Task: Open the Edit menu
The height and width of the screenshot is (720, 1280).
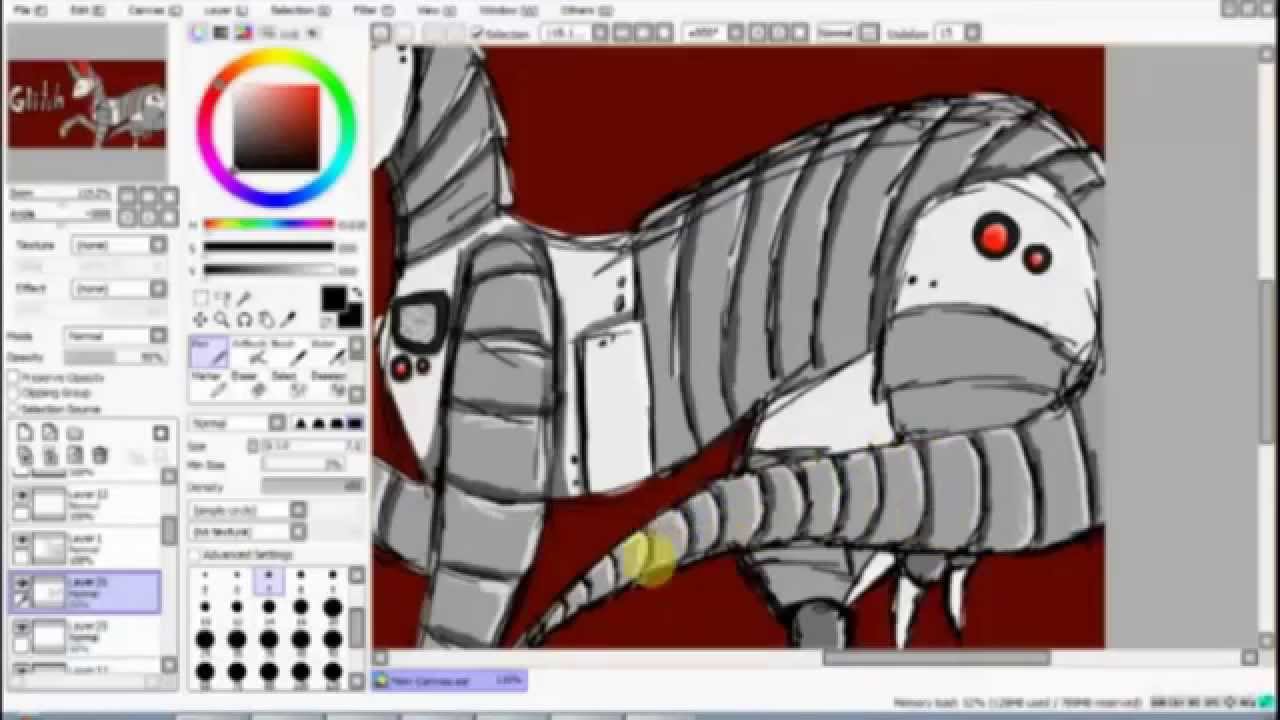Action: pos(87,10)
